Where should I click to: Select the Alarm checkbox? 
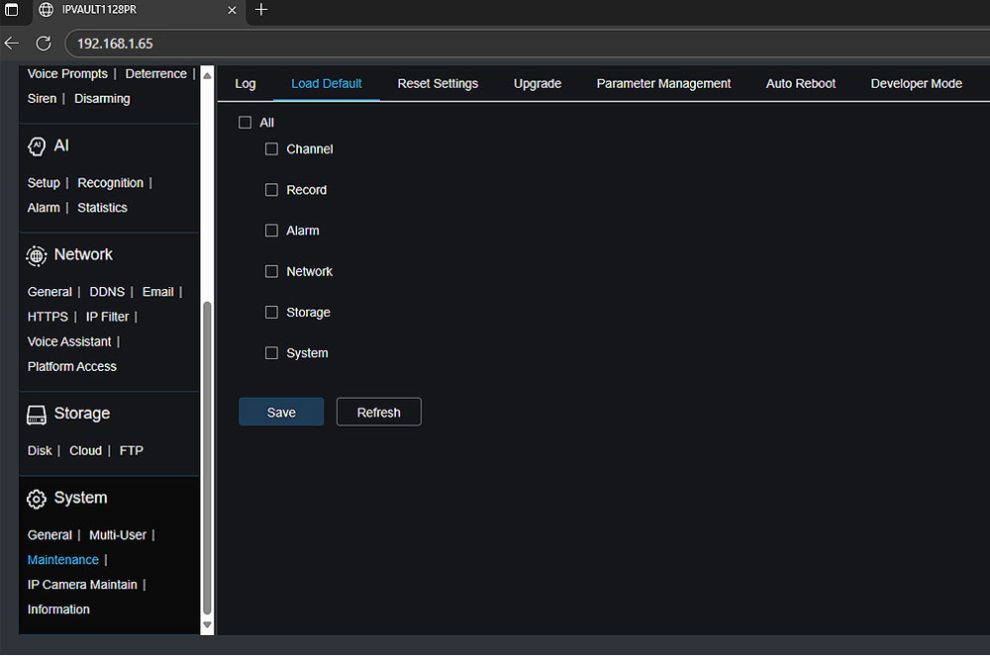tap(271, 230)
